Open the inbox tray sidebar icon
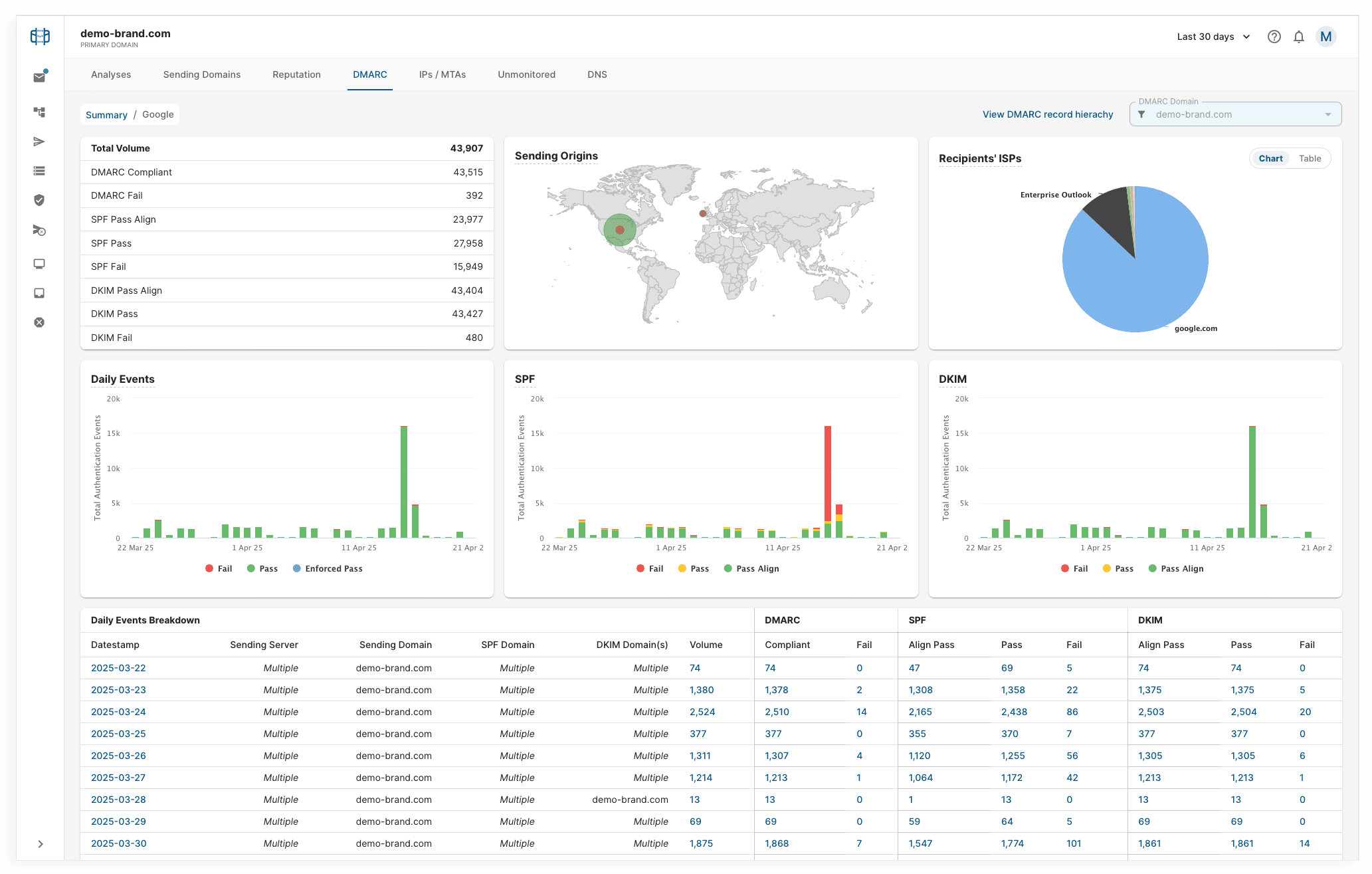The height and width of the screenshot is (874, 1372). [39, 293]
